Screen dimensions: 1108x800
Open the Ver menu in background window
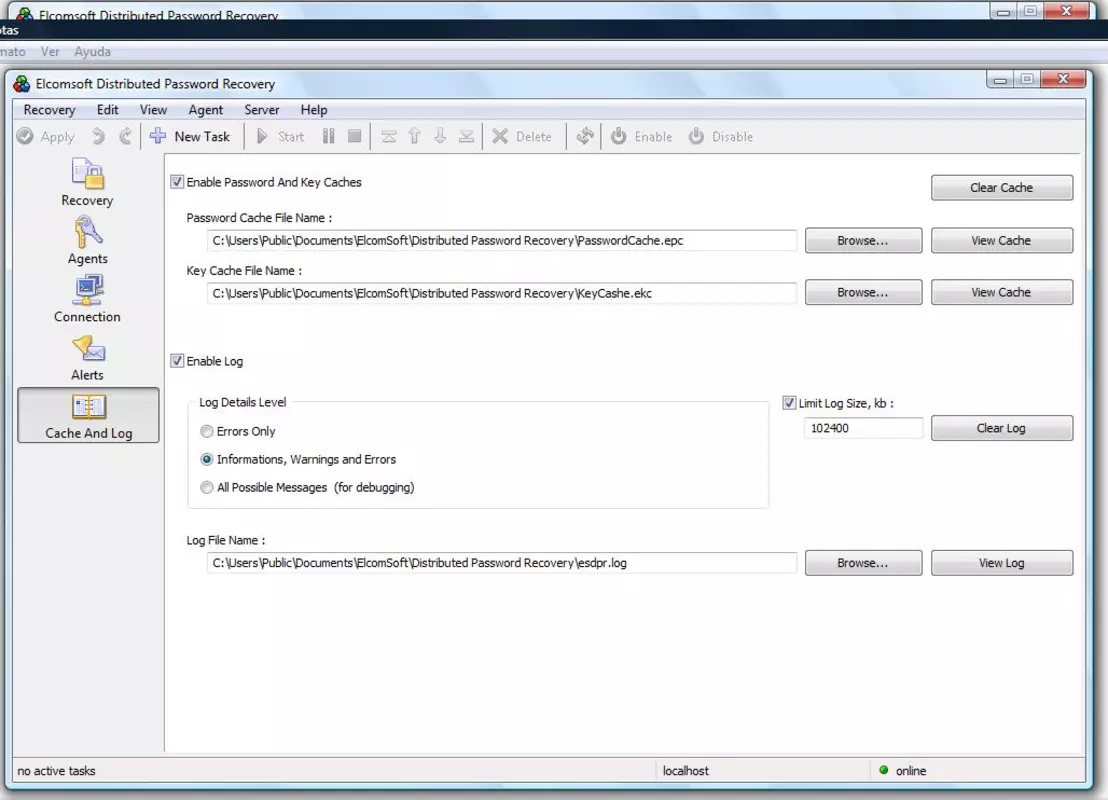pos(50,52)
